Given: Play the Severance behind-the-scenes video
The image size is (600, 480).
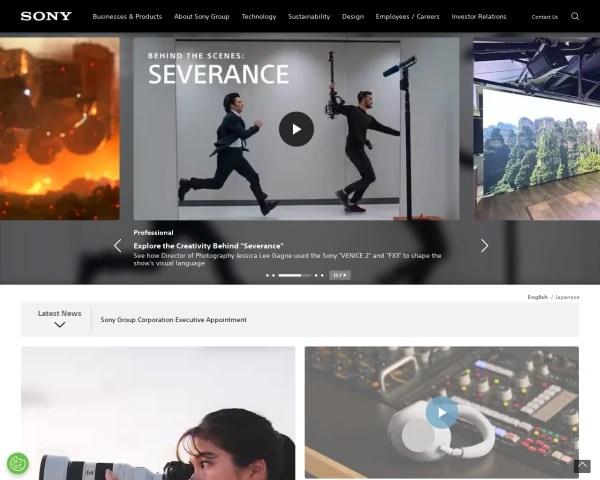Looking at the screenshot, I should tap(296, 129).
